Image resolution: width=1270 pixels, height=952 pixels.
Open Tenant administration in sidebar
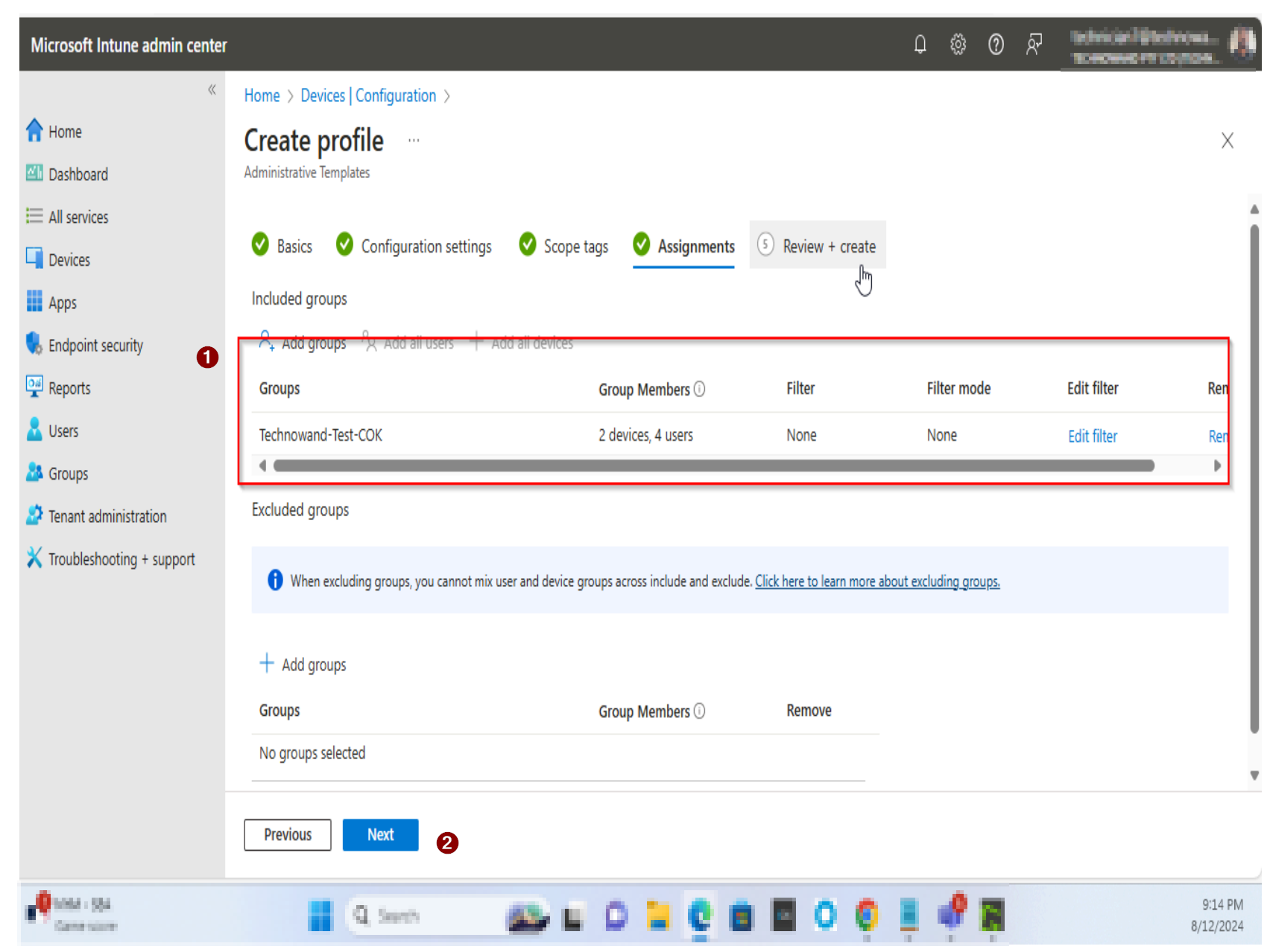click(x=107, y=516)
